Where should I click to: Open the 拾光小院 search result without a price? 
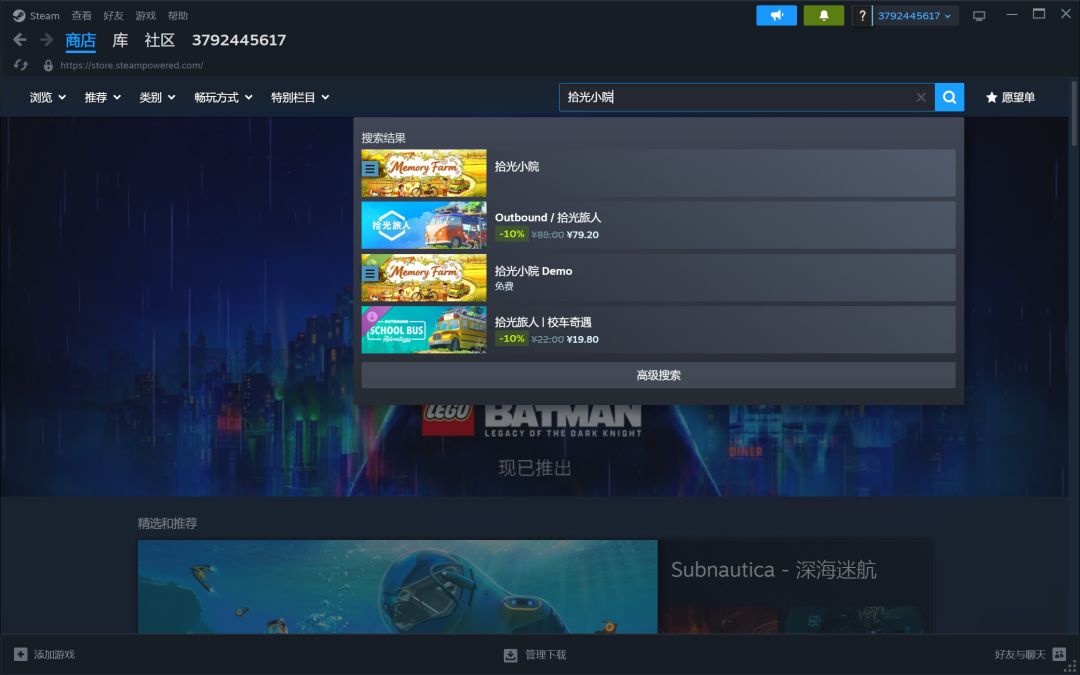[658, 173]
